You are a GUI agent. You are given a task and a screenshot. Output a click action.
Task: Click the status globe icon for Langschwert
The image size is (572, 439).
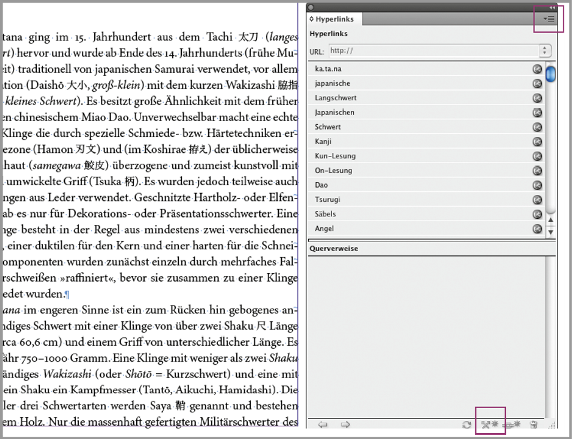537,98
